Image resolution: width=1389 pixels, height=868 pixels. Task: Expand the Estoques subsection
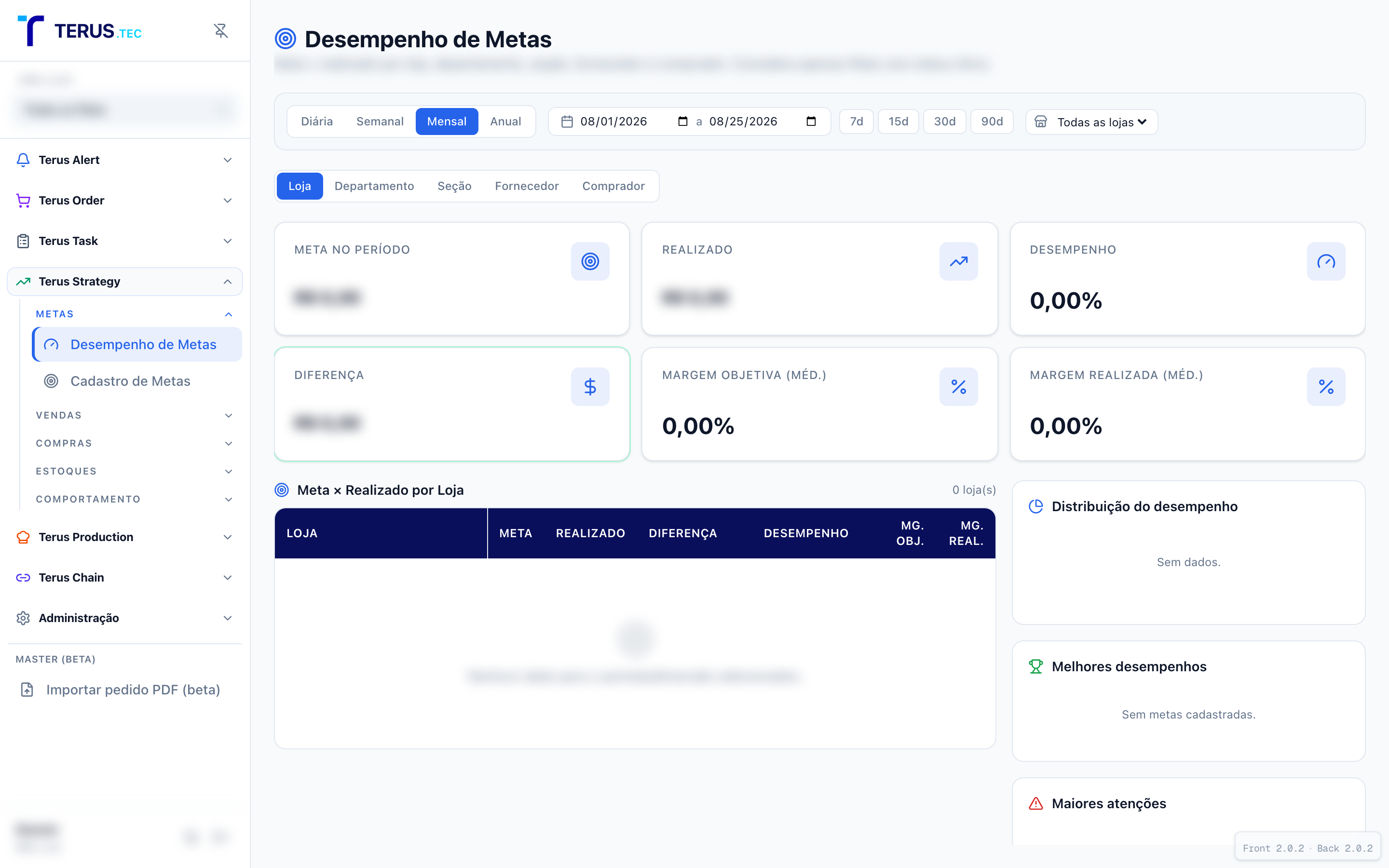point(229,471)
